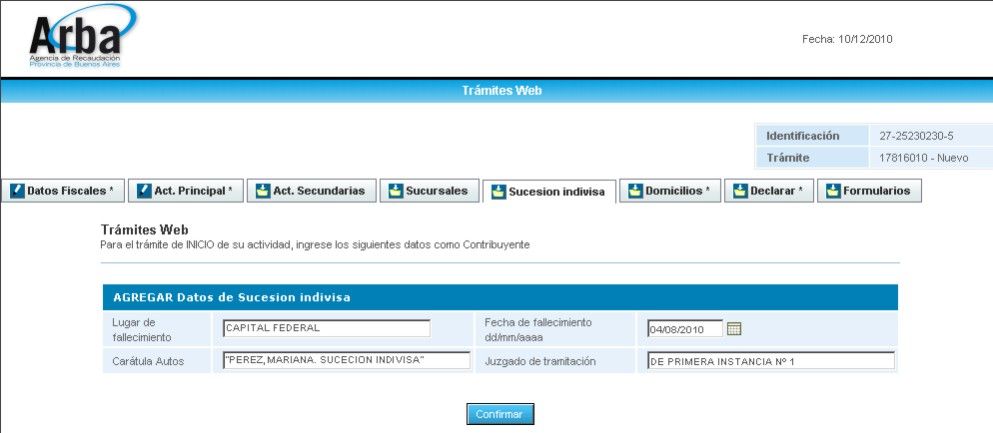Viewport: 993px width, 433px height.
Task: Click the 'Para el trámite de INICIO' instruction text
Action: tap(315, 244)
